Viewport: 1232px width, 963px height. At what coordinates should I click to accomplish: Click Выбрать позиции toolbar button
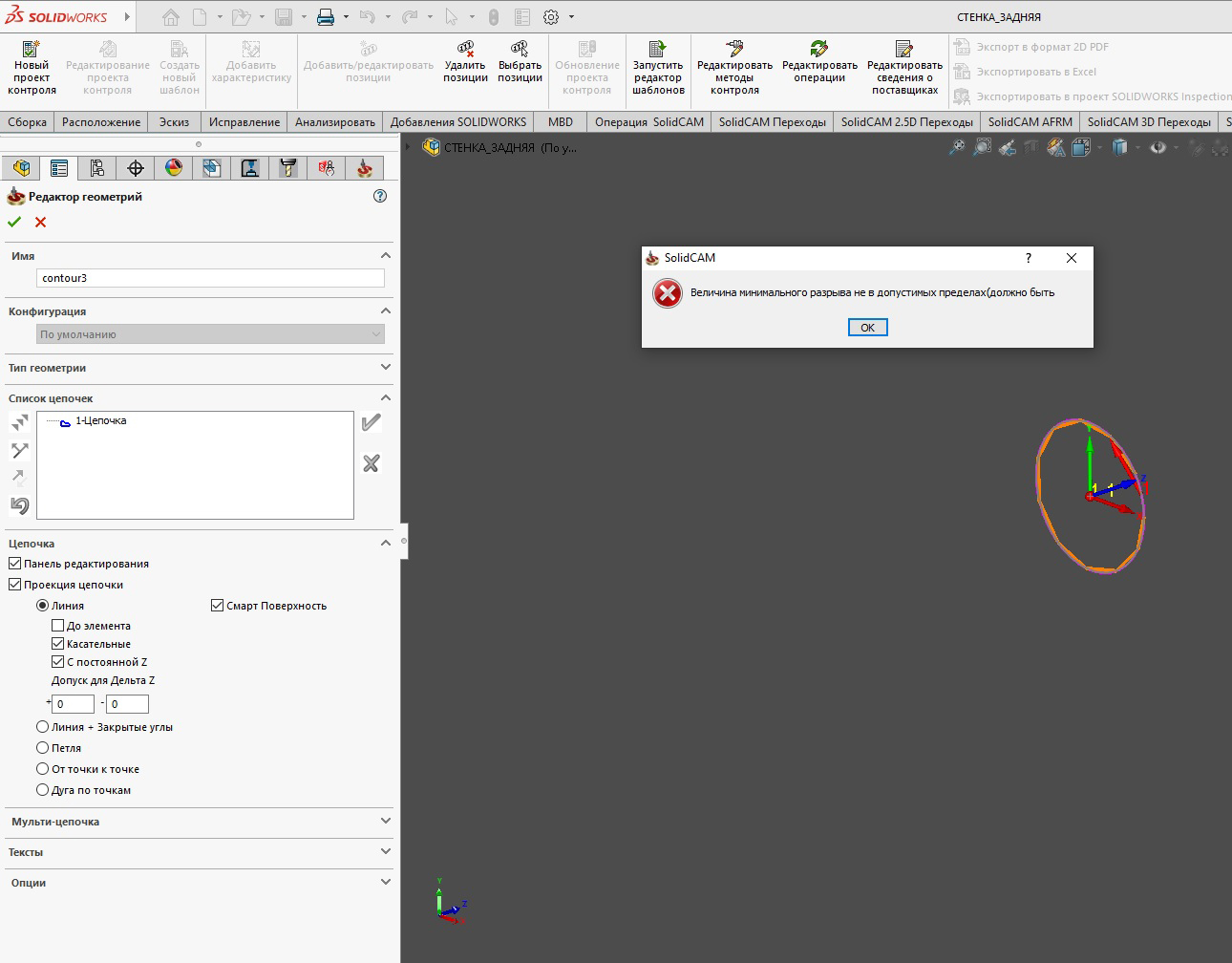click(x=520, y=62)
